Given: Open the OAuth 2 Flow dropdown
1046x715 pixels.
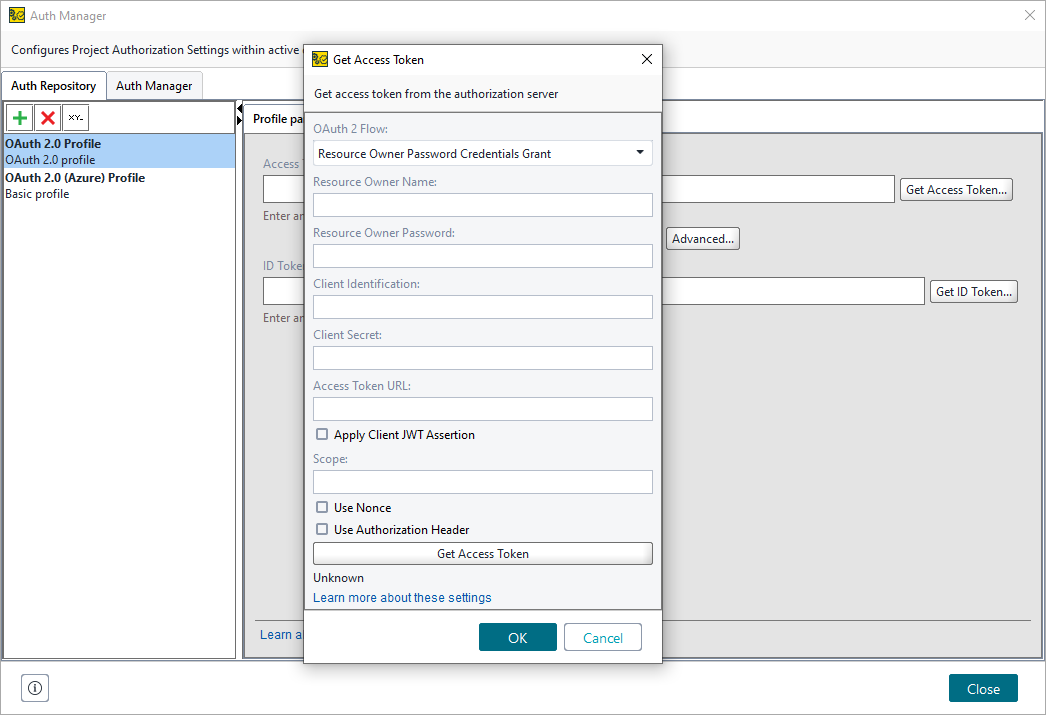Looking at the screenshot, I should point(638,153).
